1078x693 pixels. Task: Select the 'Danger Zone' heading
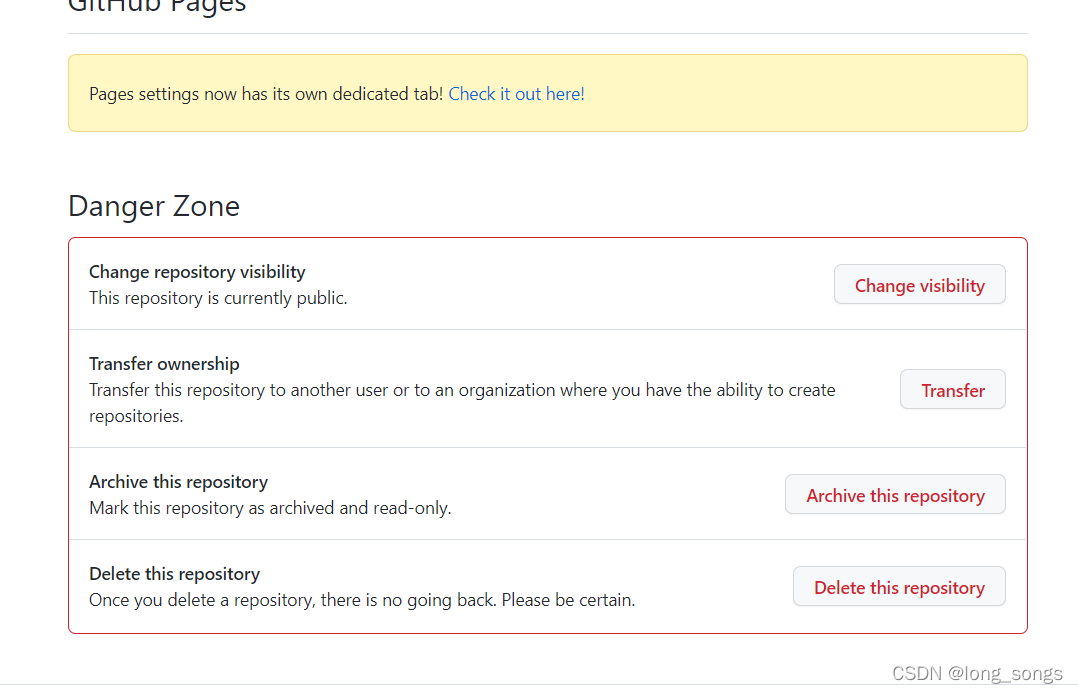coord(154,206)
